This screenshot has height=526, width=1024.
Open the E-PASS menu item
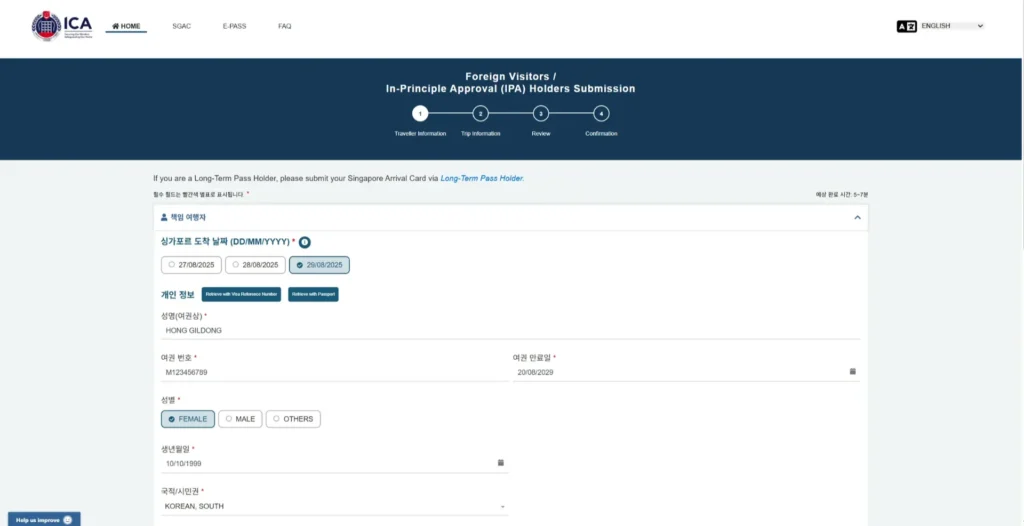(x=234, y=26)
